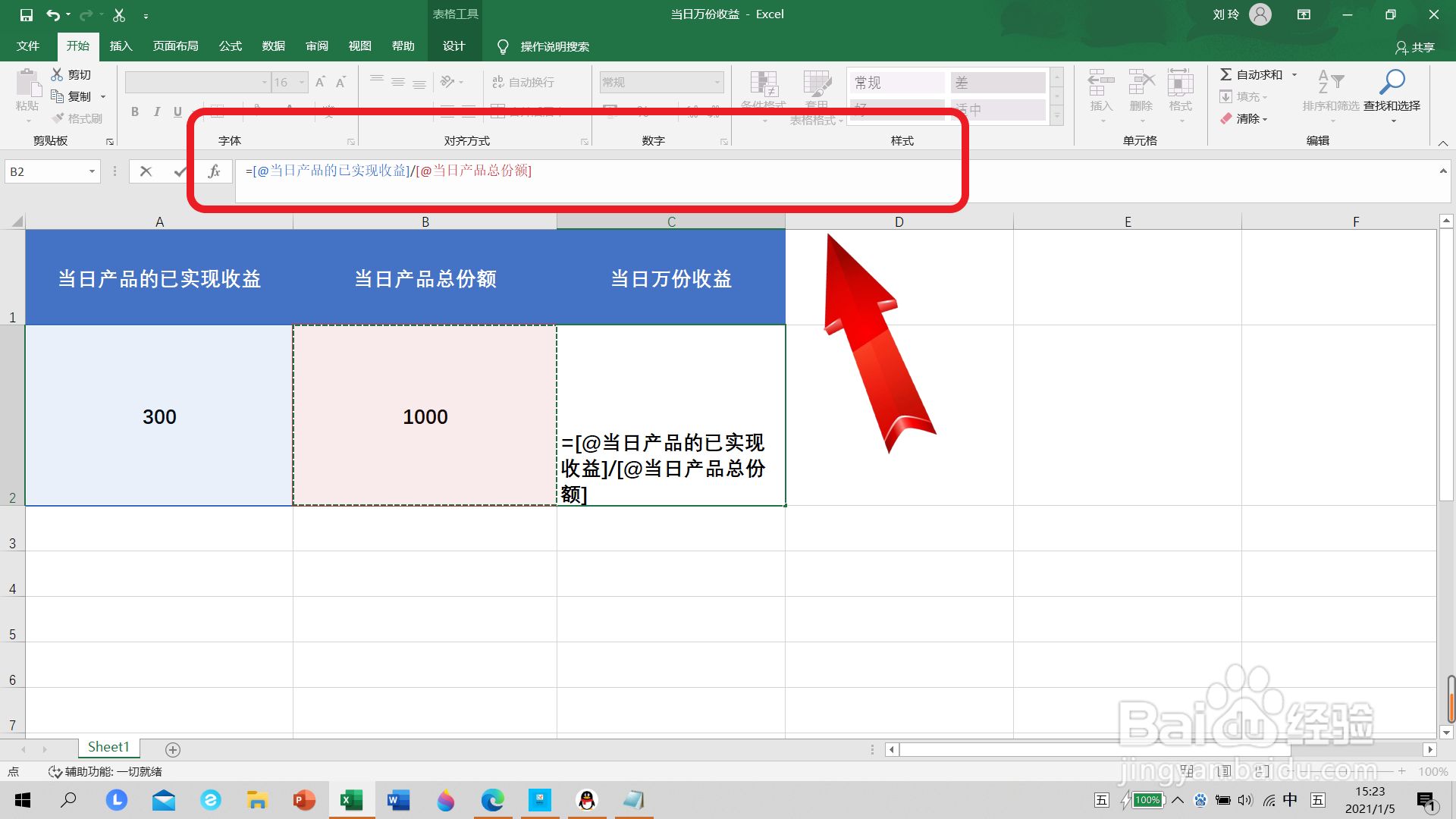Click the Save icon in quick access toolbar
1456x819 pixels.
26,14
